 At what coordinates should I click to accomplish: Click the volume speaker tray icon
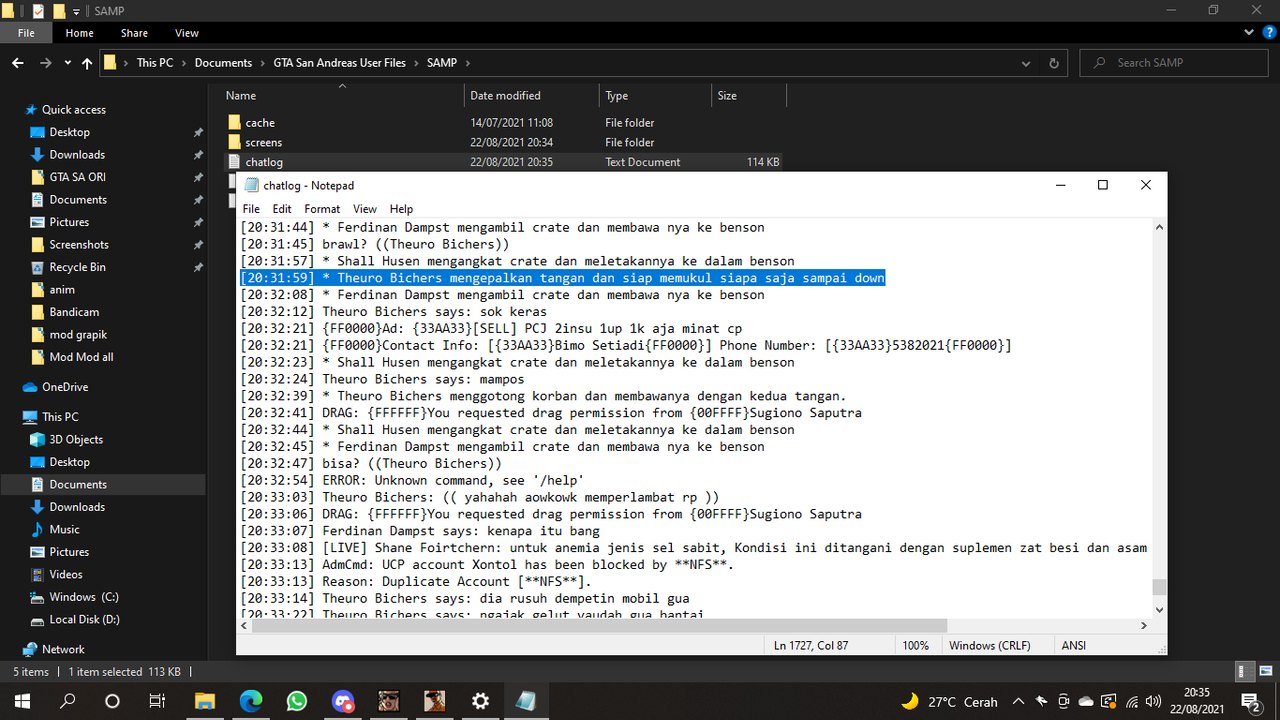point(1153,702)
